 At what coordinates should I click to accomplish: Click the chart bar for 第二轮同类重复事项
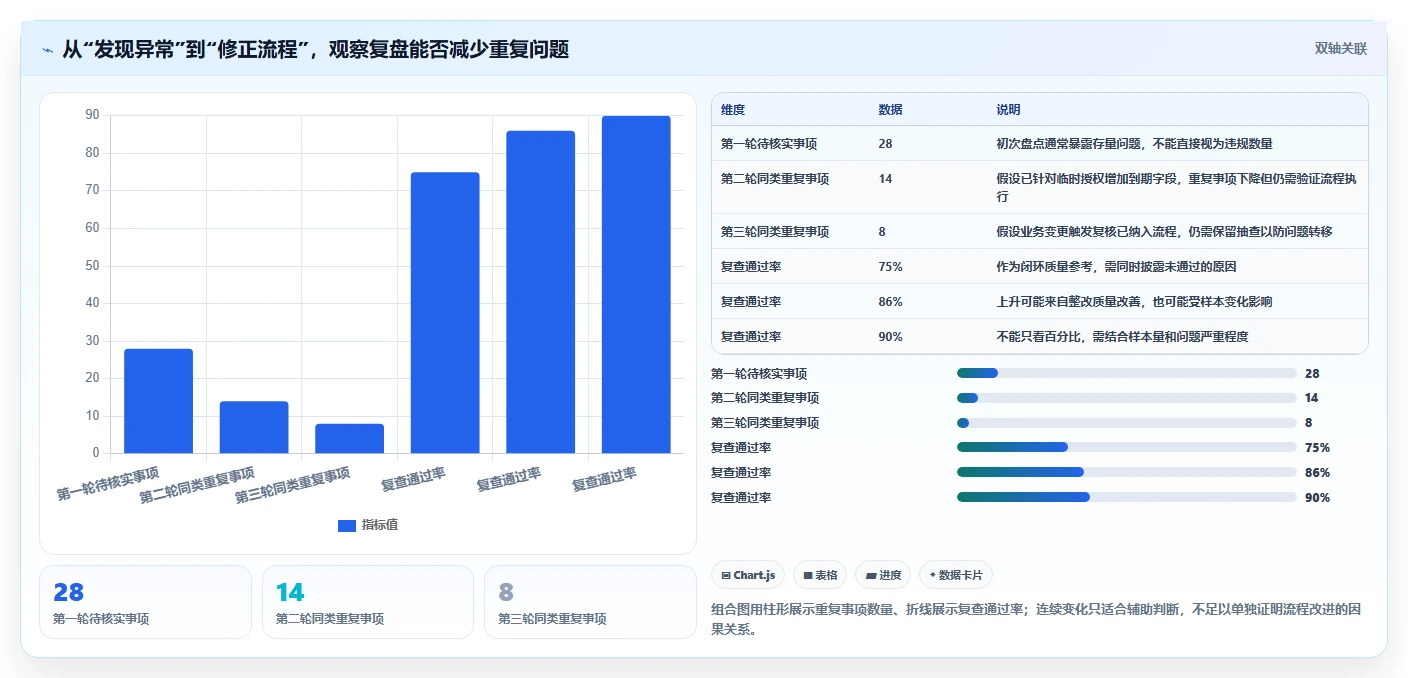(x=254, y=427)
